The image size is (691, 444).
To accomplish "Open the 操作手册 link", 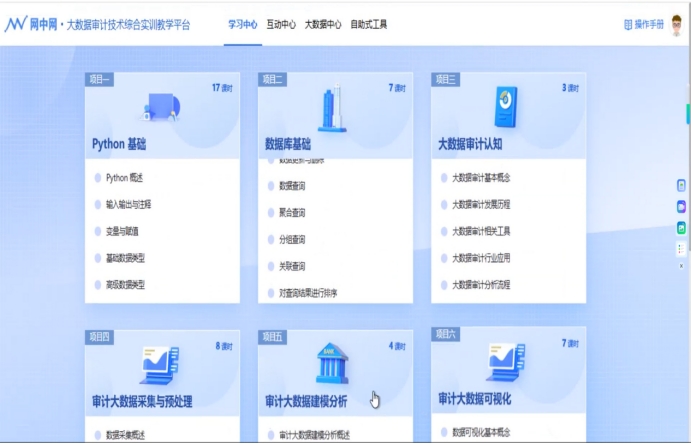I will 644,24.
